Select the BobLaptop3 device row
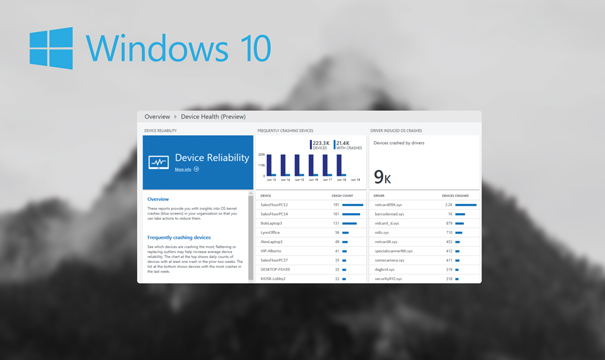Screen dimensions: 605x360 pyautogui.click(x=311, y=223)
